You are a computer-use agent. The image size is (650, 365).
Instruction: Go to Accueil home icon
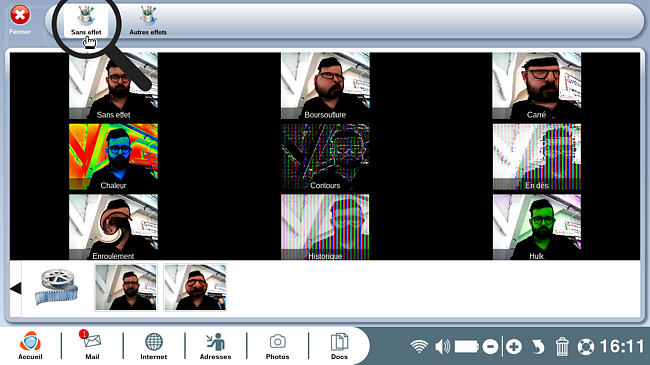tap(30, 345)
